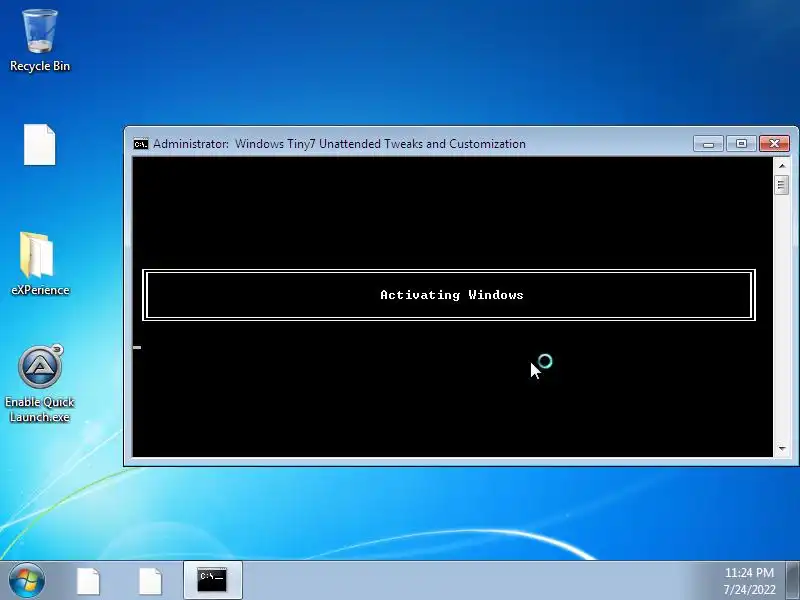Click the console window title text
This screenshot has width=800, height=600.
point(339,144)
